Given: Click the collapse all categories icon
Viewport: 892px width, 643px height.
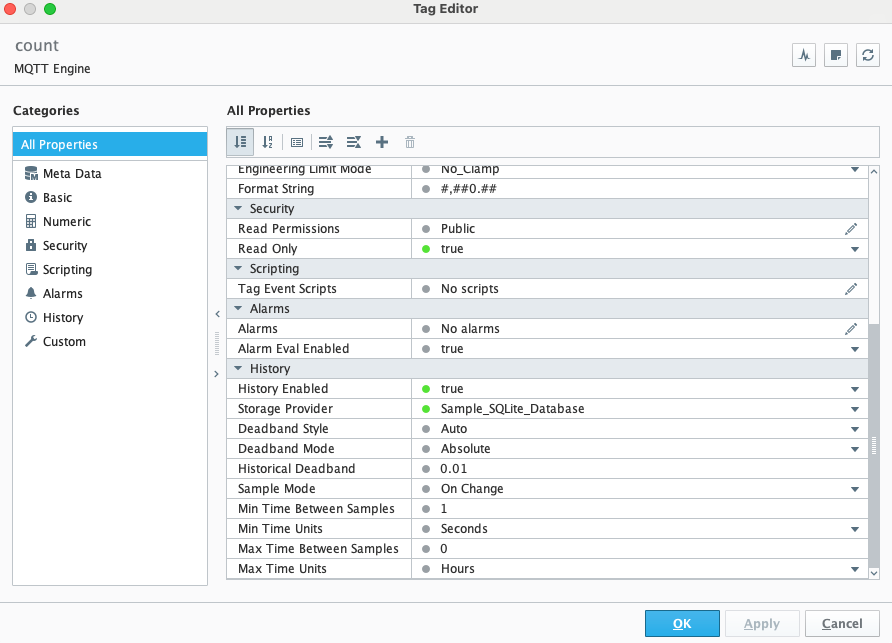Looking at the screenshot, I should [x=354, y=142].
